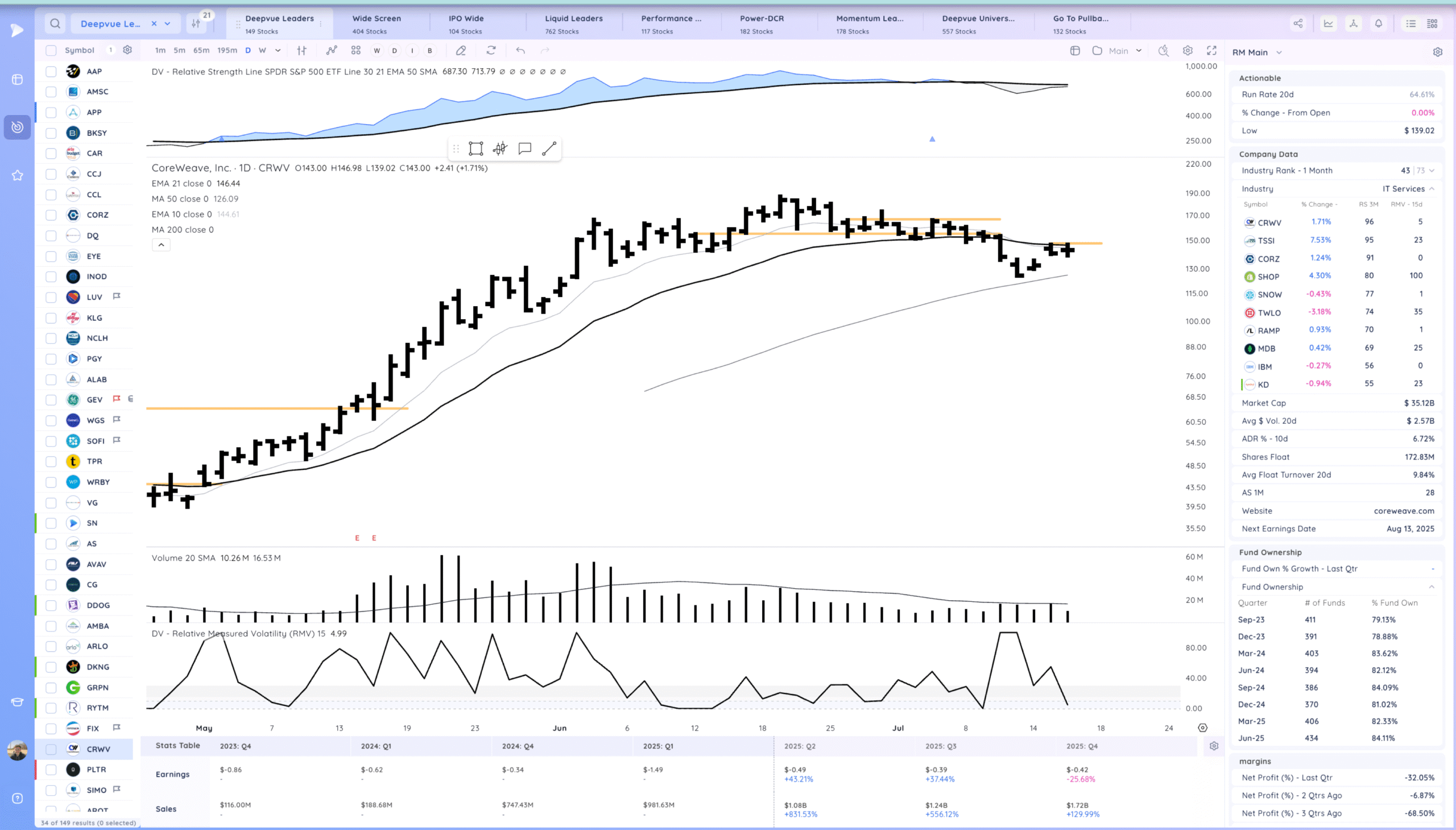Select TSSI in the industry list
This screenshot has width=1456, height=830.
(1265, 241)
